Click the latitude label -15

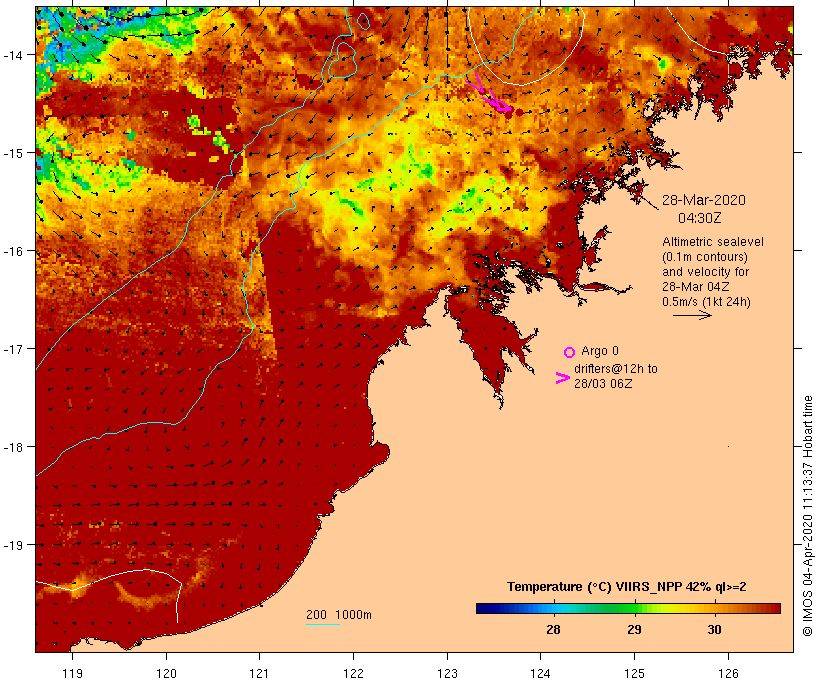point(13,153)
